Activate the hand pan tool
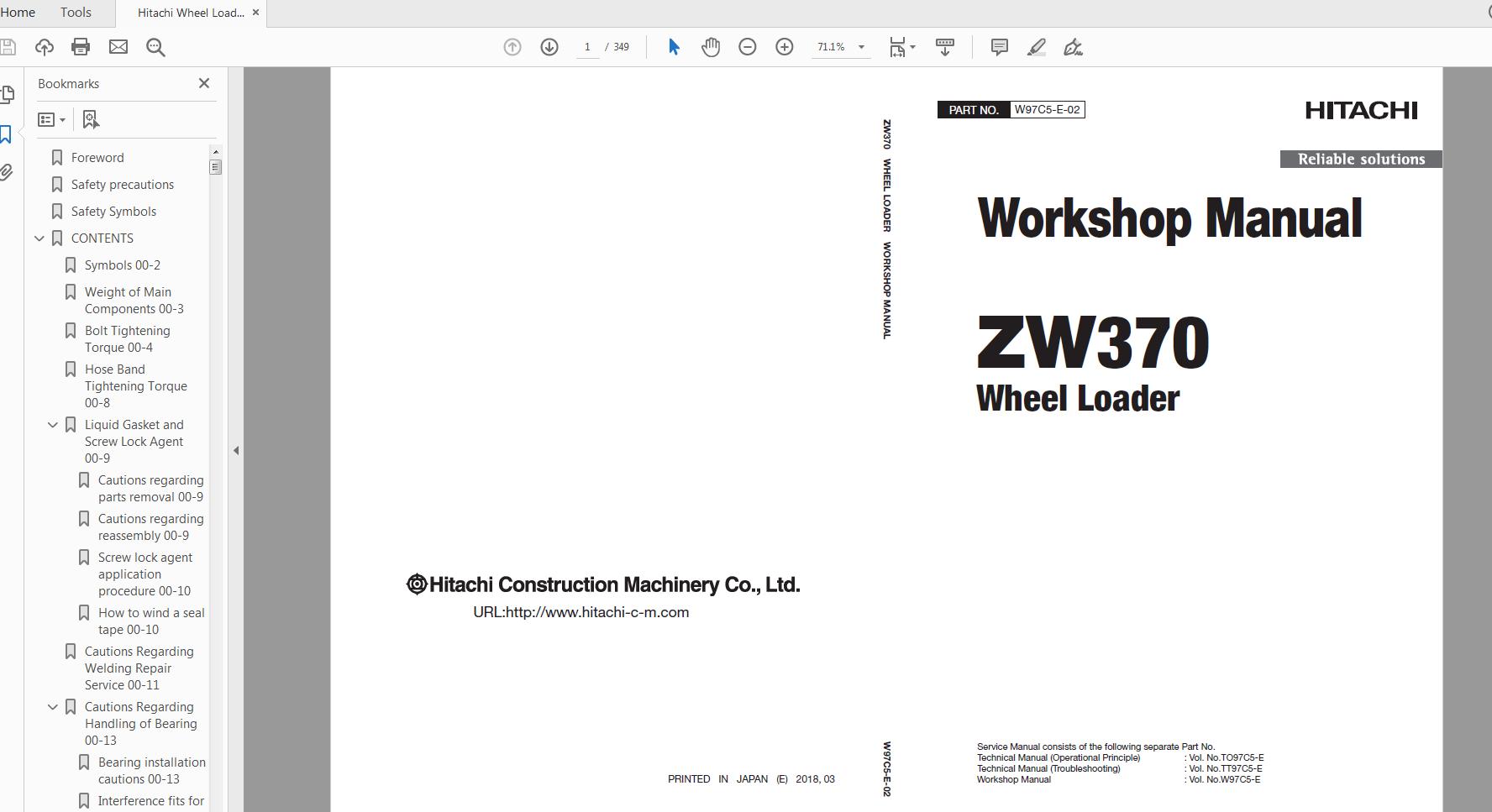1492x812 pixels. pyautogui.click(x=711, y=47)
